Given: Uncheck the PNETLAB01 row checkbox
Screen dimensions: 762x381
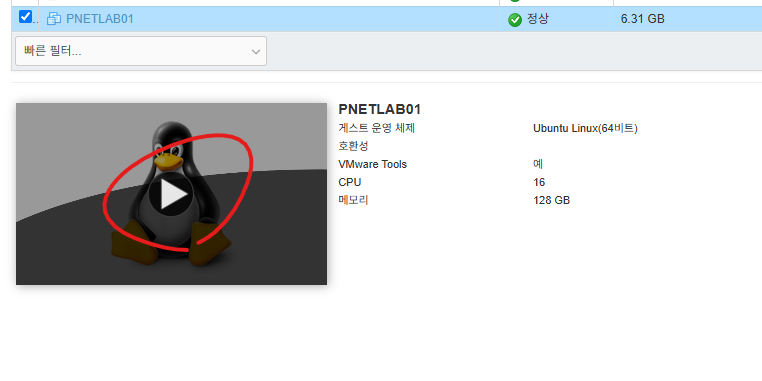Looking at the screenshot, I should point(25,17).
